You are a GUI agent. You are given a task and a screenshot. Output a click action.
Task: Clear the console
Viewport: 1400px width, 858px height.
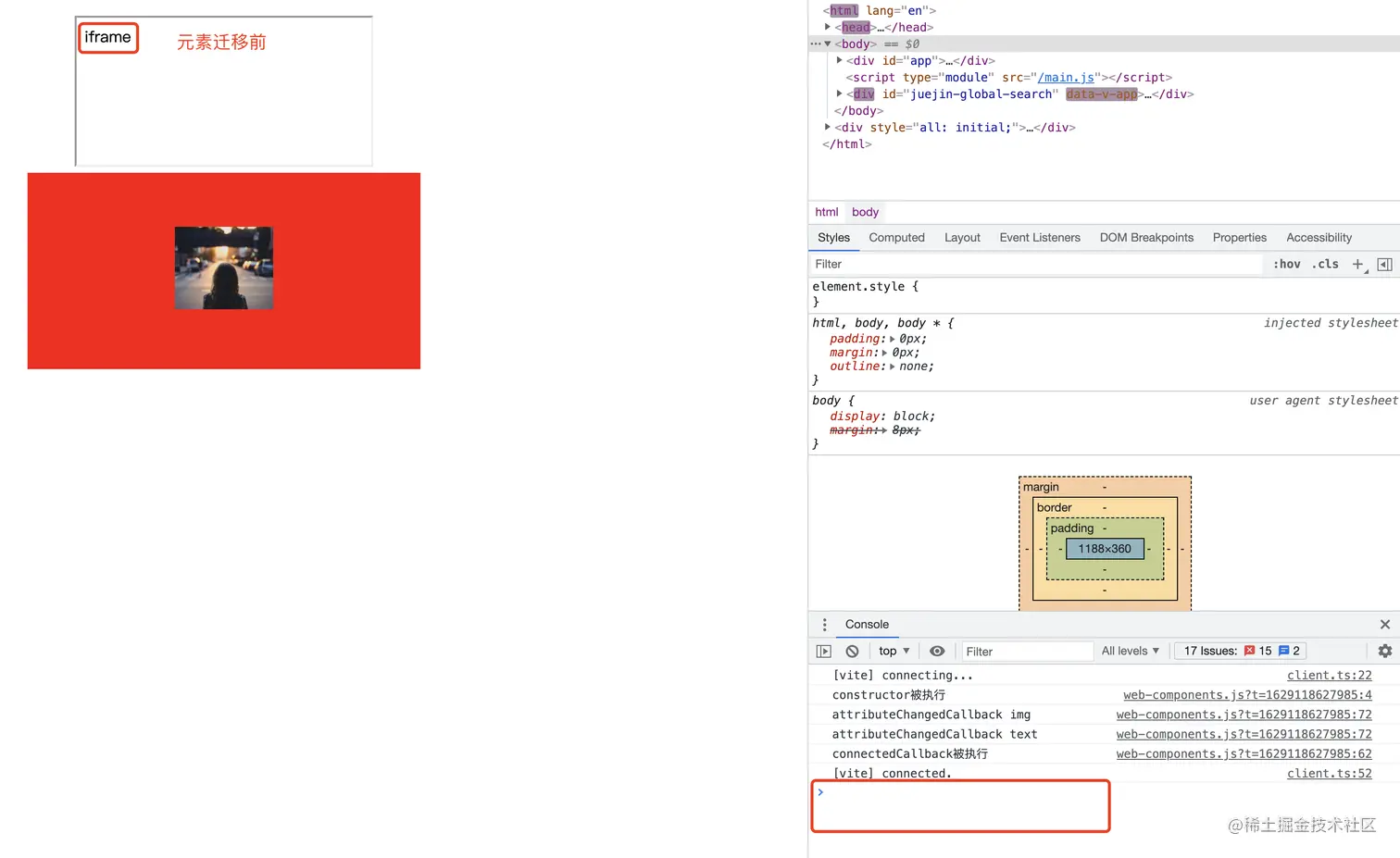click(x=852, y=652)
